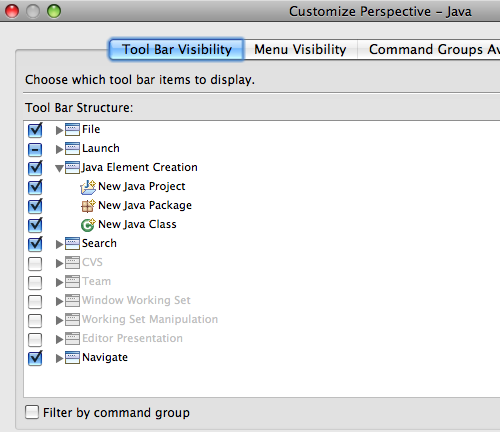Select the New Java Class label

[137, 224]
